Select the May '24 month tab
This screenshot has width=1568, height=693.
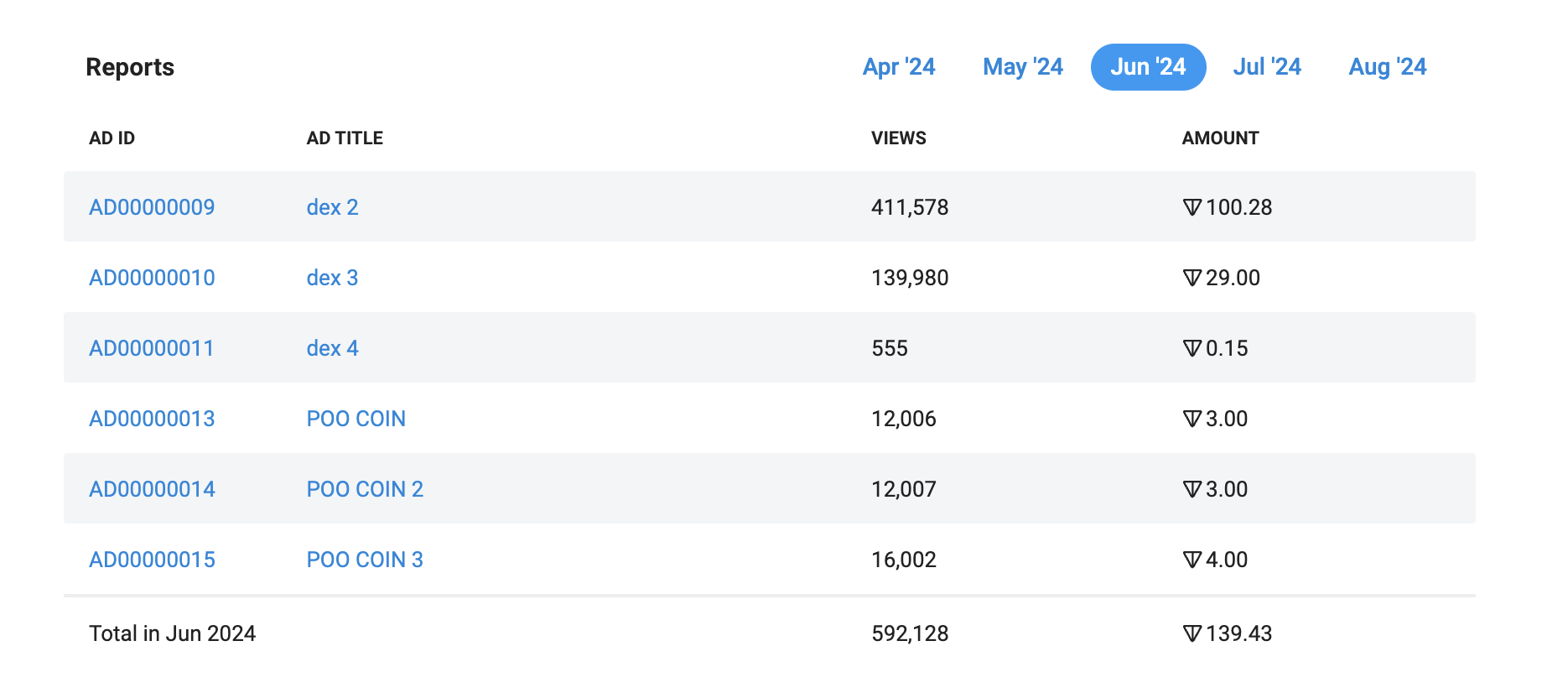(1023, 67)
